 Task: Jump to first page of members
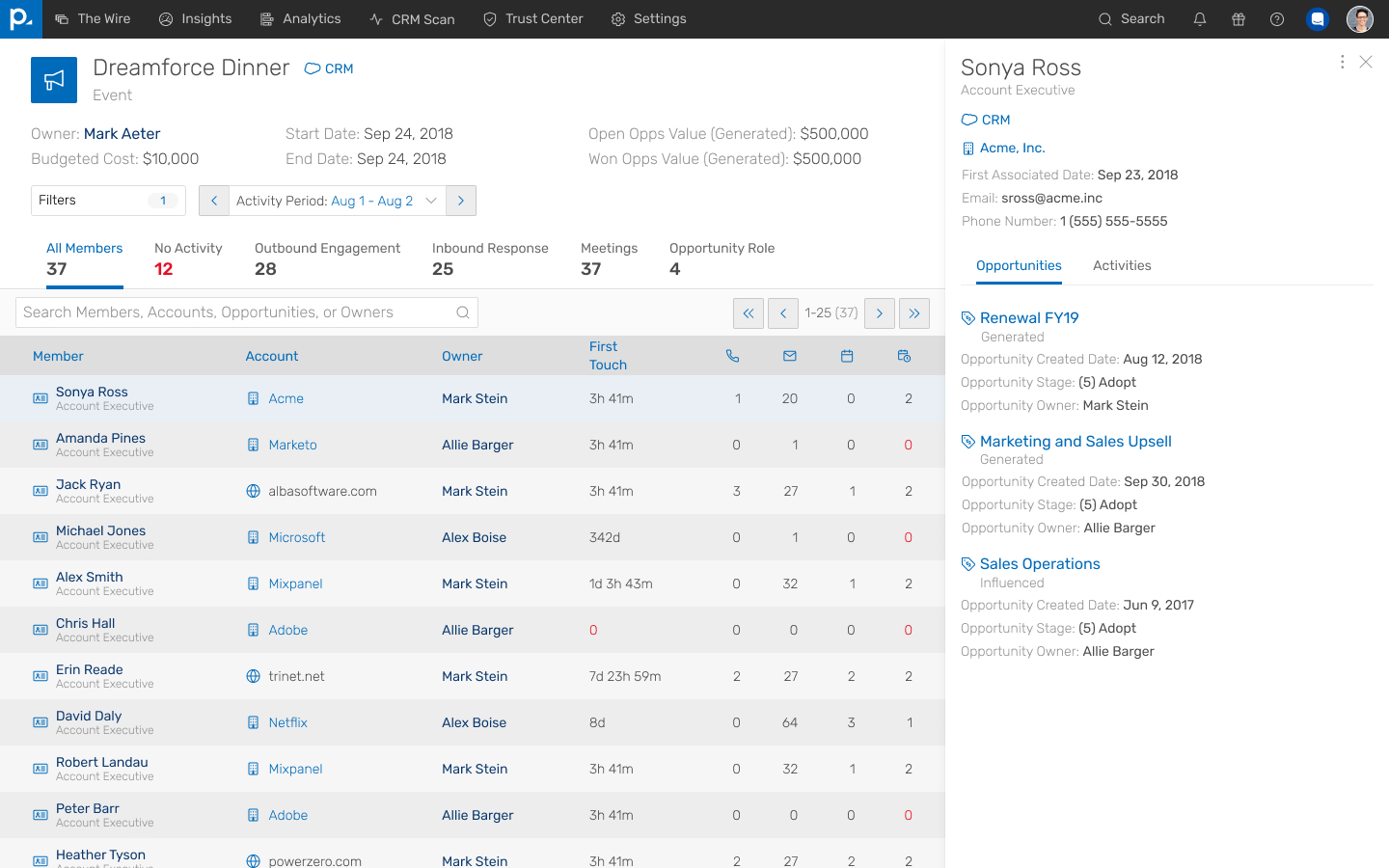tap(749, 313)
